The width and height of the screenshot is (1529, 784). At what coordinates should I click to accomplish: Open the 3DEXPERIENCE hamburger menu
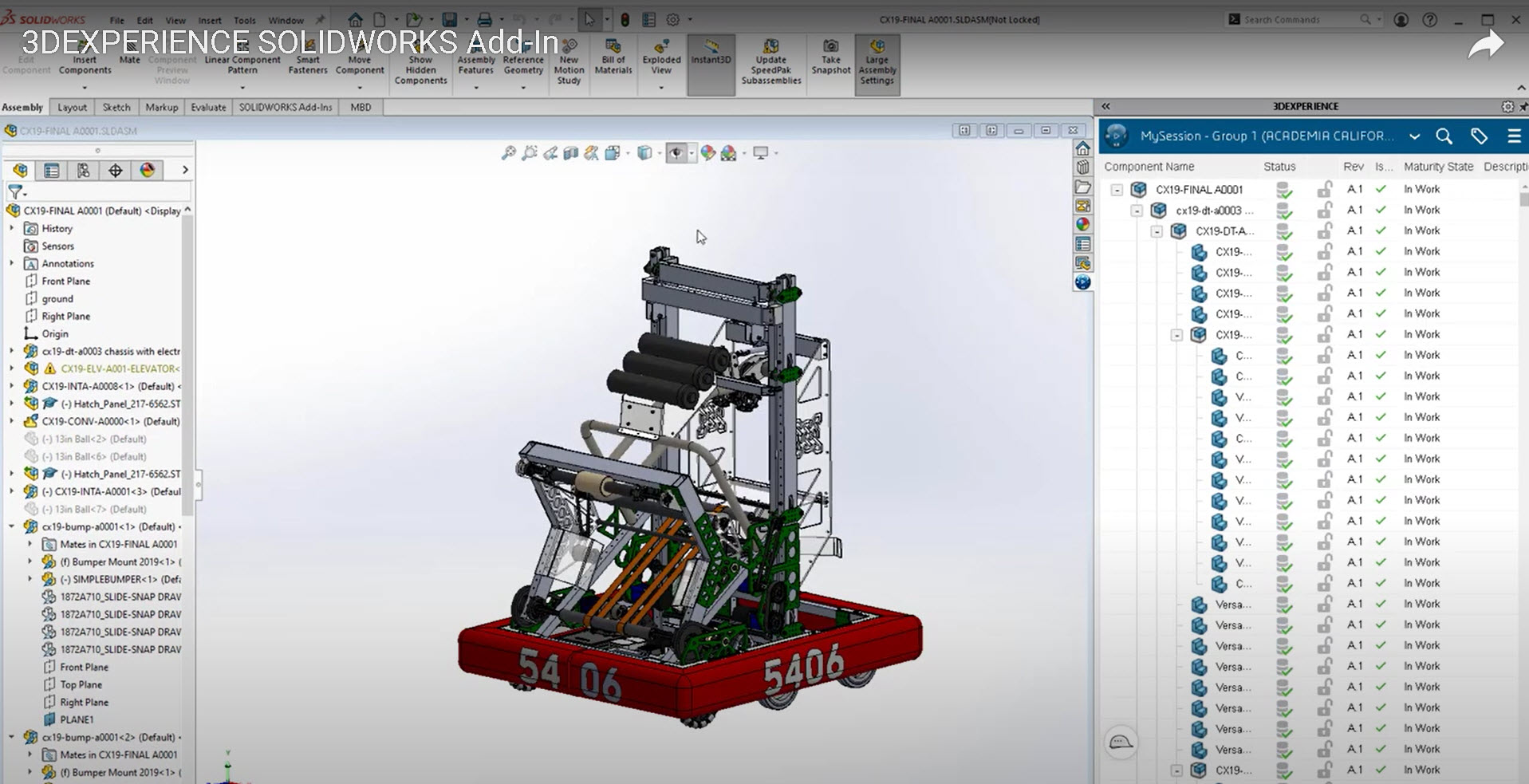1514,136
